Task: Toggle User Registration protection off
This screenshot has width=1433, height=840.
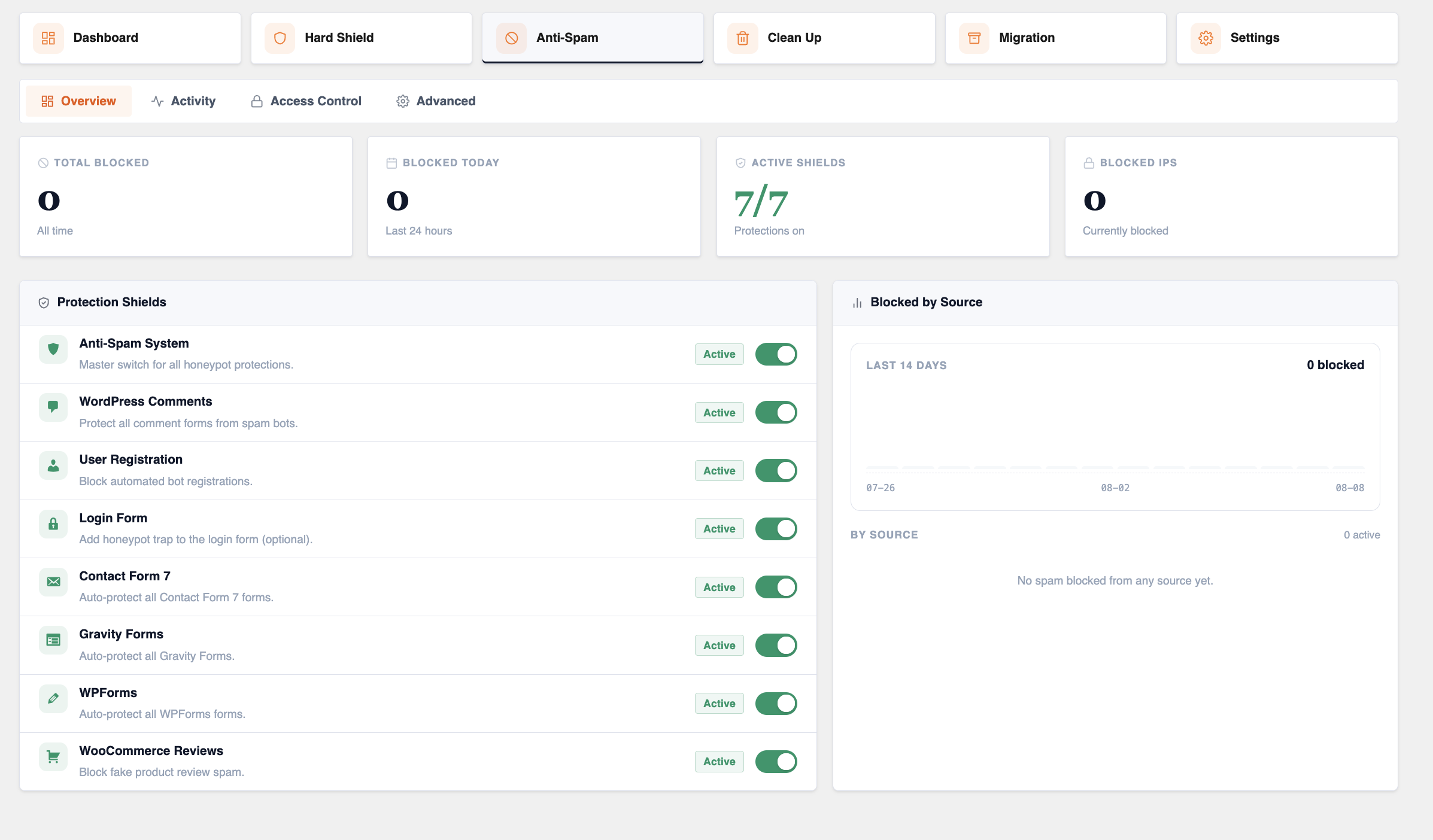Action: (x=776, y=470)
